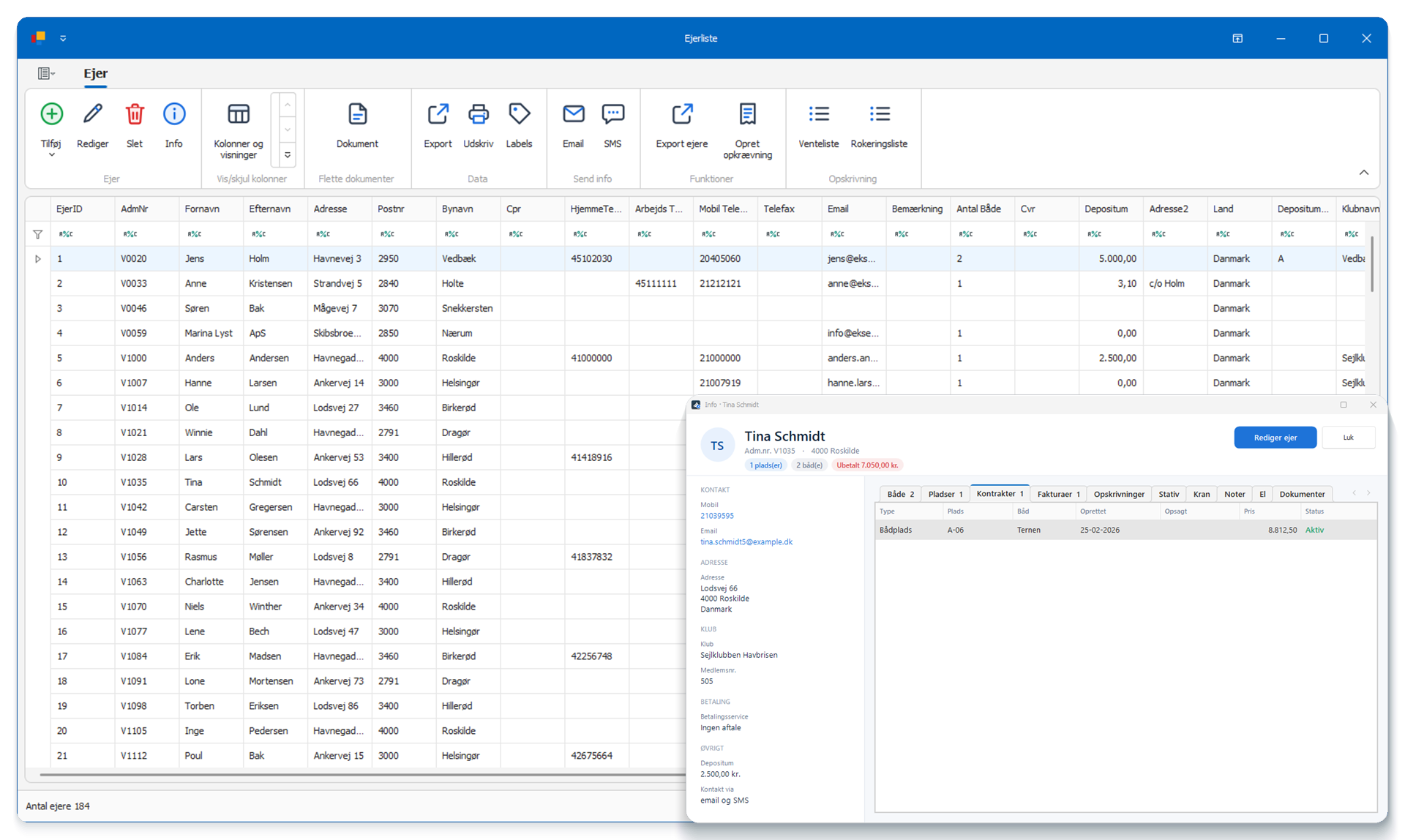The height and width of the screenshot is (840, 1405).
Task: Click the Rediger ejer button
Action: point(1275,438)
